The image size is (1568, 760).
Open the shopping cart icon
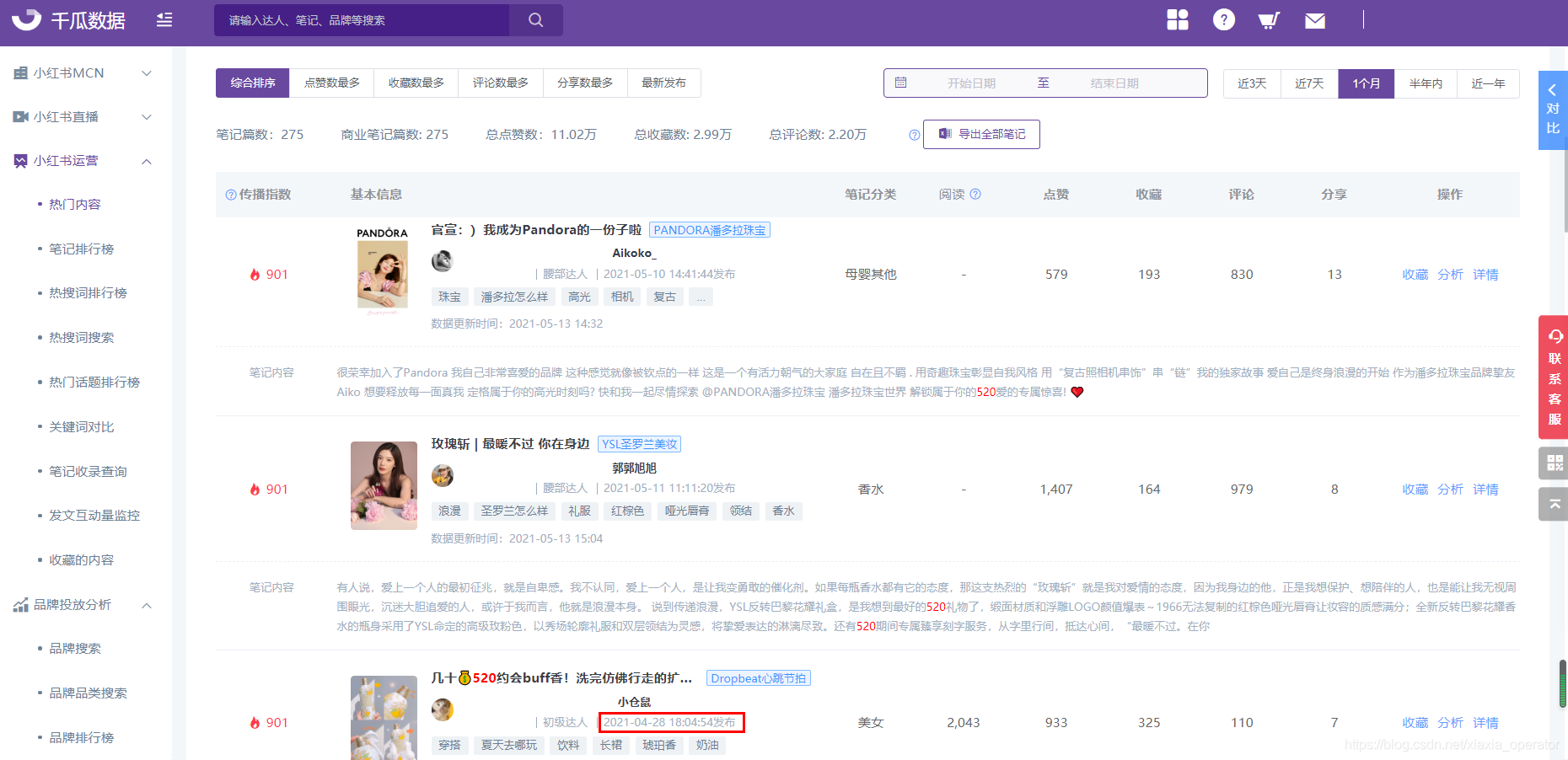click(x=1269, y=20)
